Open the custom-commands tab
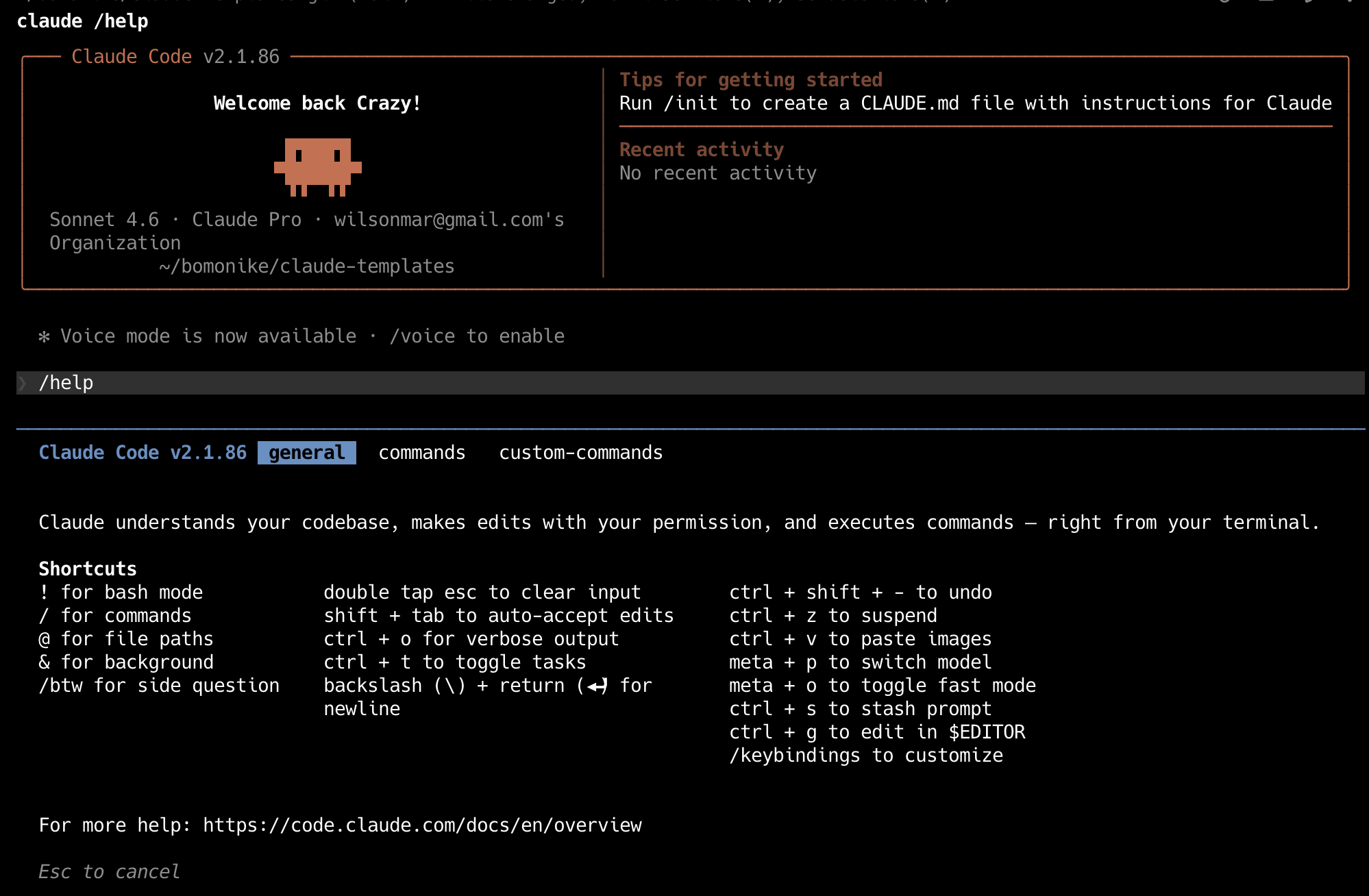Viewport: 1369px width, 896px height. pos(580,453)
